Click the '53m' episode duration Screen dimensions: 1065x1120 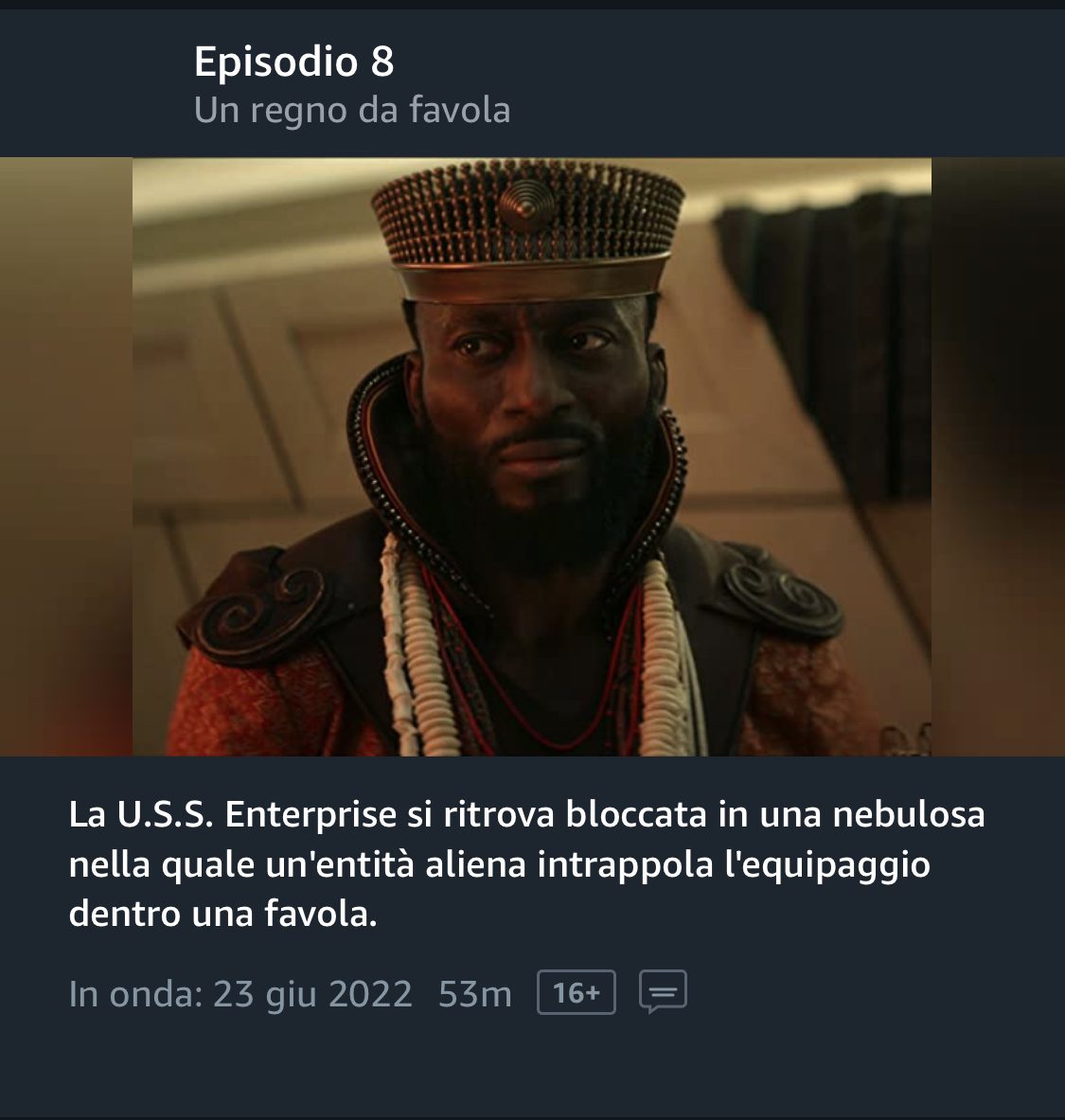(475, 993)
